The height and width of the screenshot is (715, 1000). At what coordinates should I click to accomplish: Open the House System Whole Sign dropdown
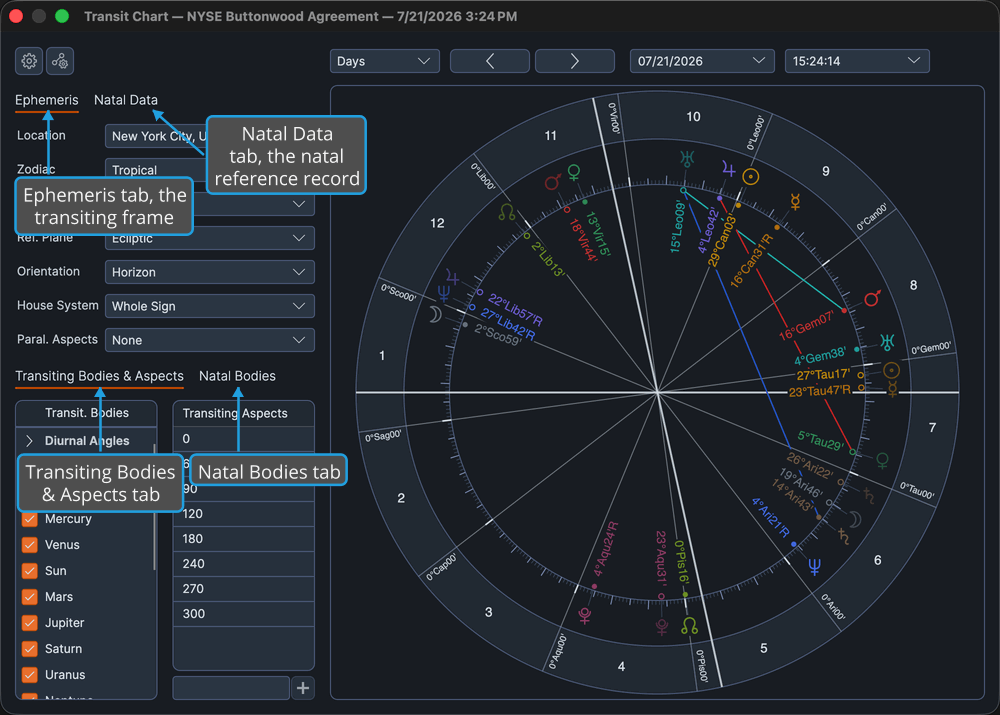pyautogui.click(x=210, y=306)
